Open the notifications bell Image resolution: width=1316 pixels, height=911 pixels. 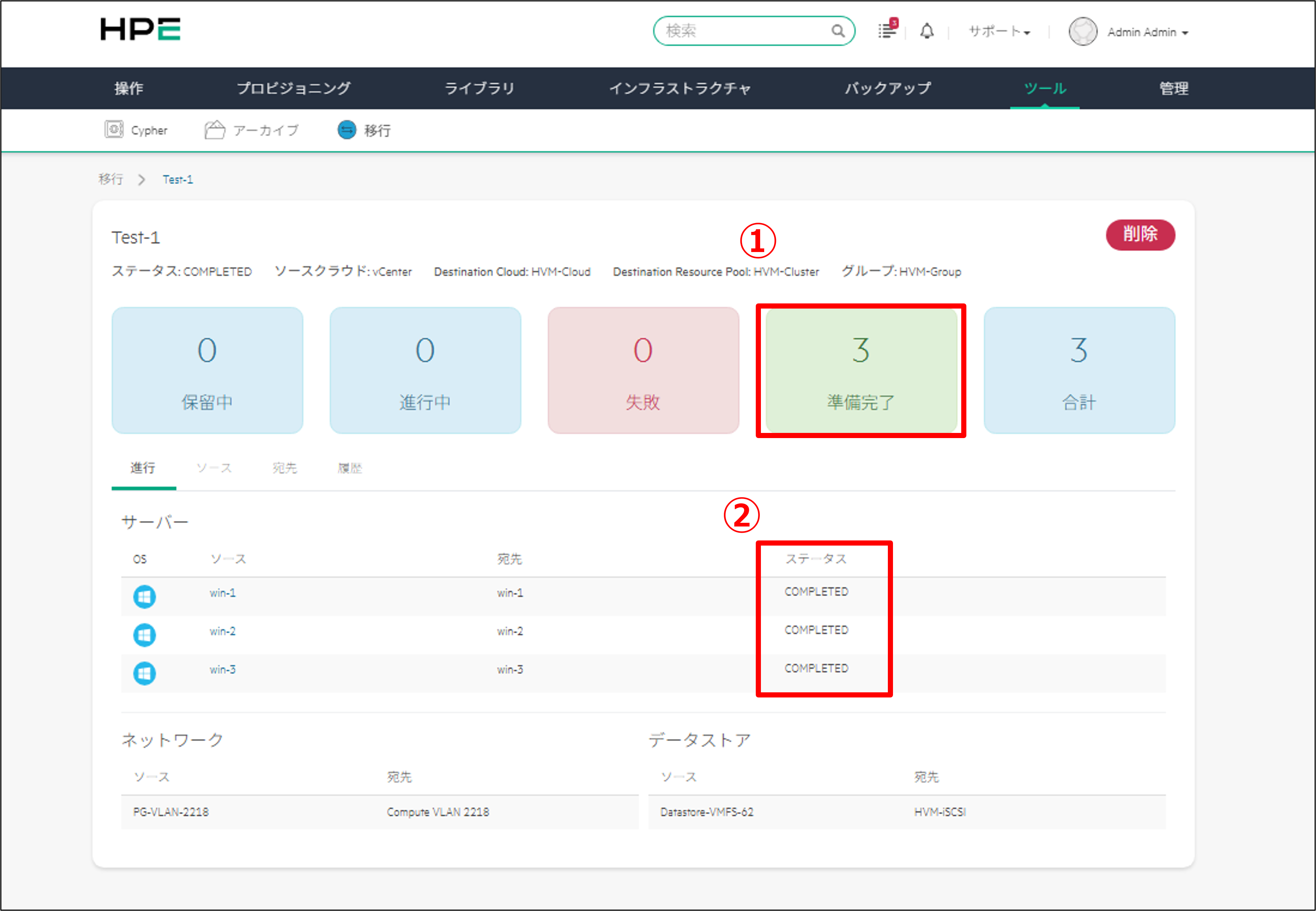(927, 31)
